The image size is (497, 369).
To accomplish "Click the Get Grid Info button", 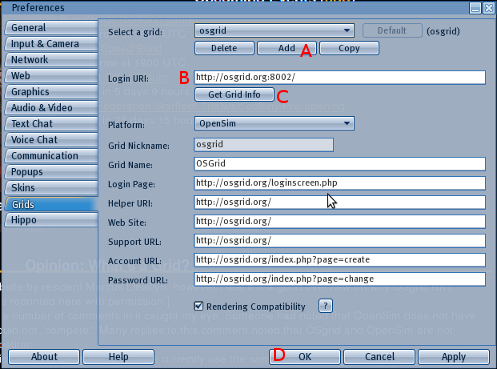I will (x=234, y=95).
